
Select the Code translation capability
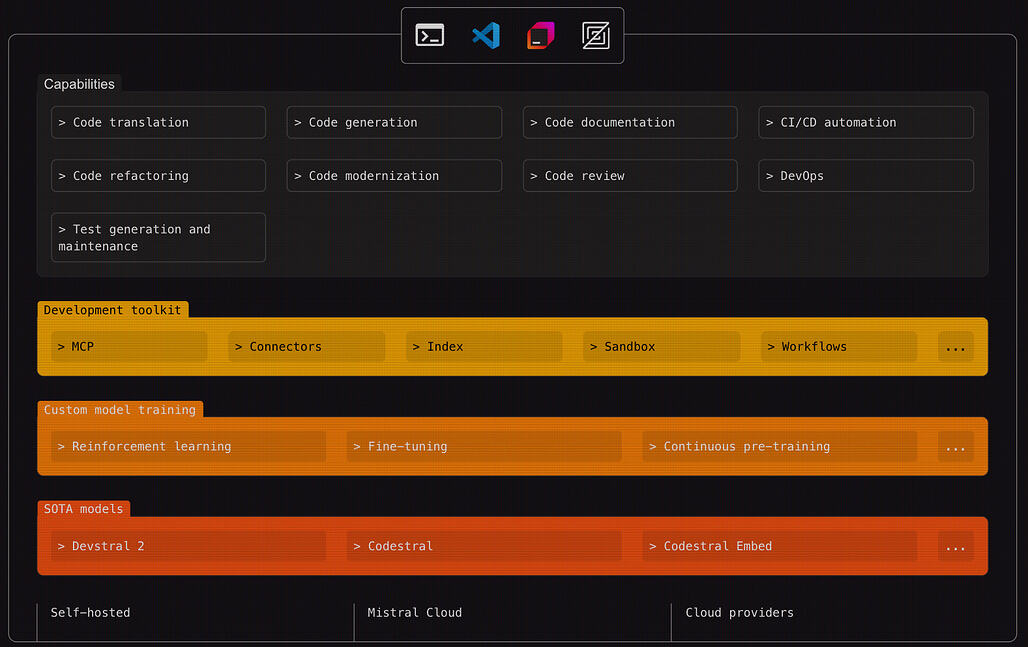tap(159, 123)
